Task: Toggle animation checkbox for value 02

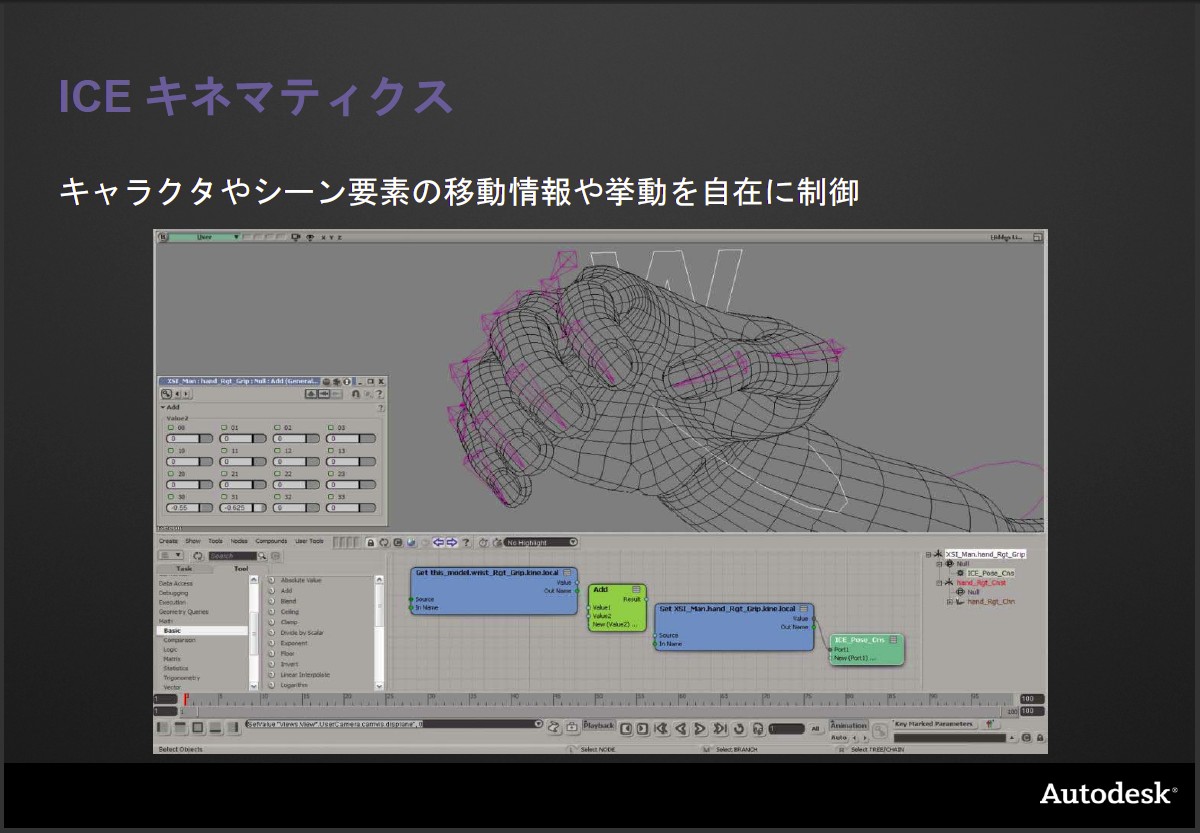Action: pos(277,427)
